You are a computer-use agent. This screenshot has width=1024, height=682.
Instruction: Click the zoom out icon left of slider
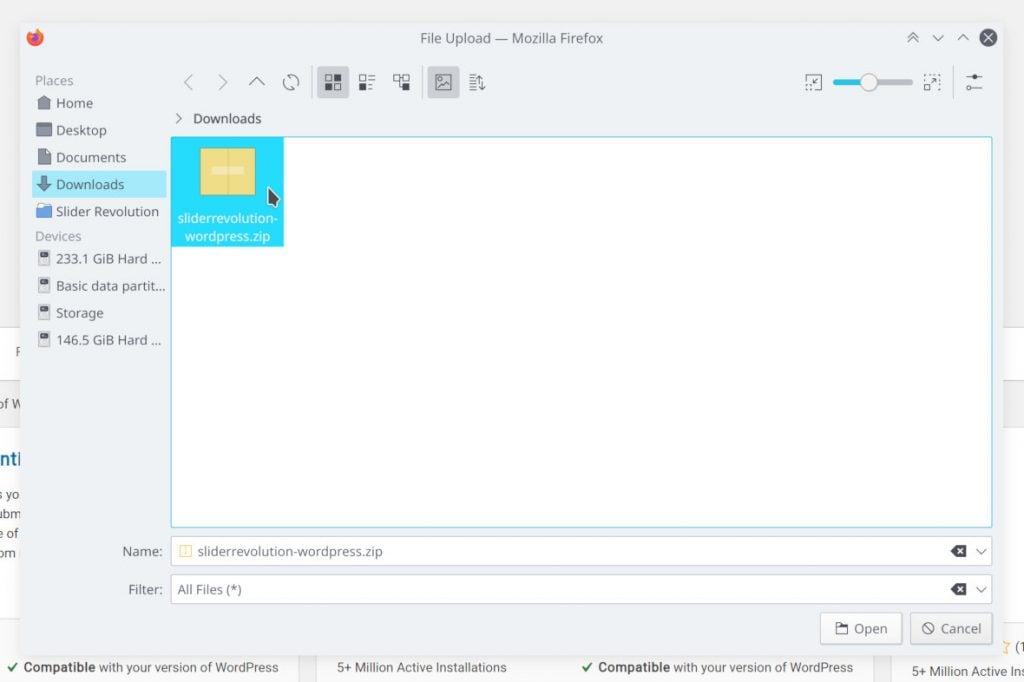tap(813, 83)
